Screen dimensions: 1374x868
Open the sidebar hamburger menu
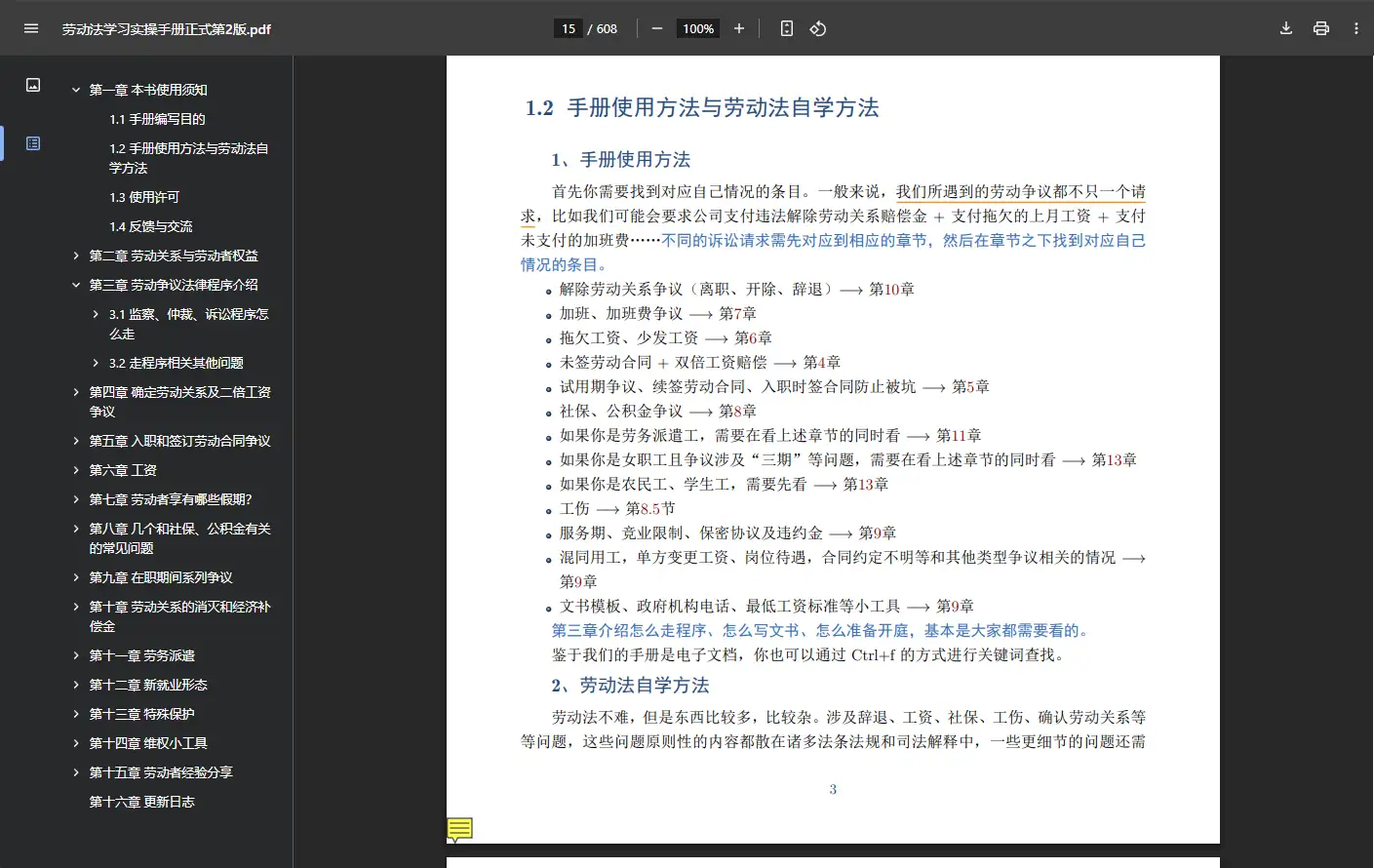(x=30, y=28)
